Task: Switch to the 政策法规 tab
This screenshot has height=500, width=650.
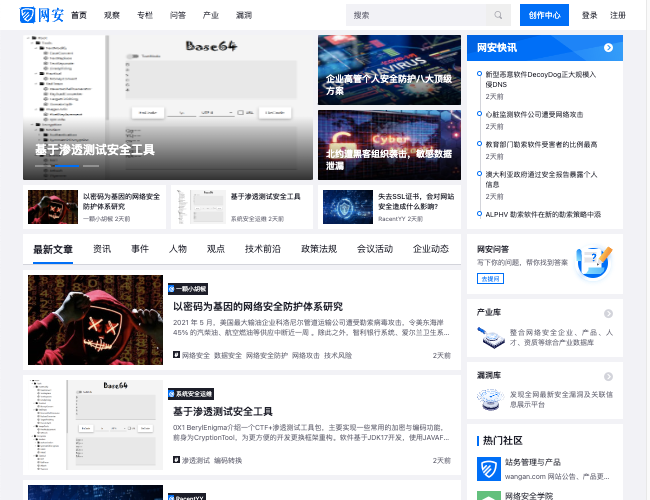Action: click(x=319, y=249)
